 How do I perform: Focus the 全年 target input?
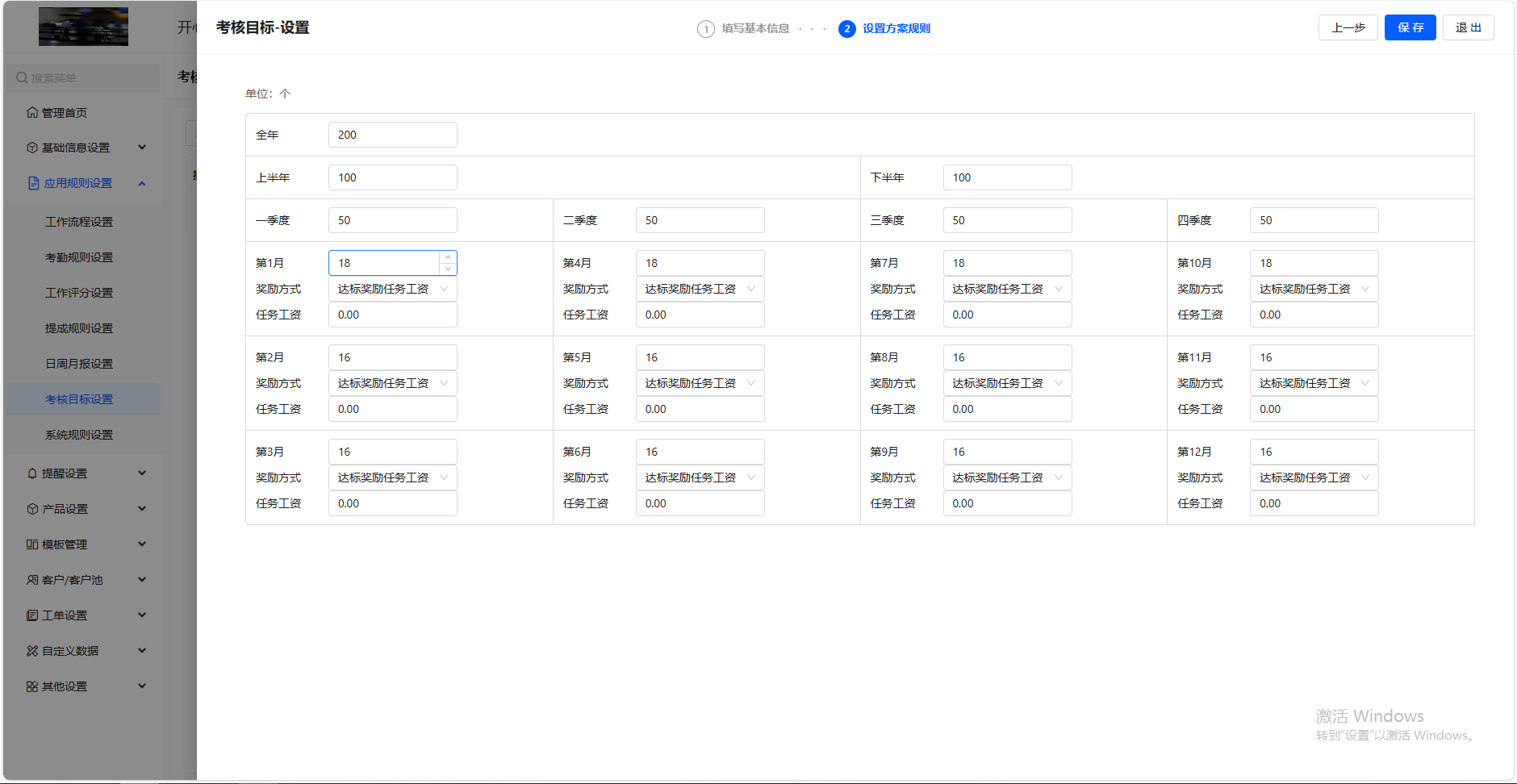click(393, 135)
